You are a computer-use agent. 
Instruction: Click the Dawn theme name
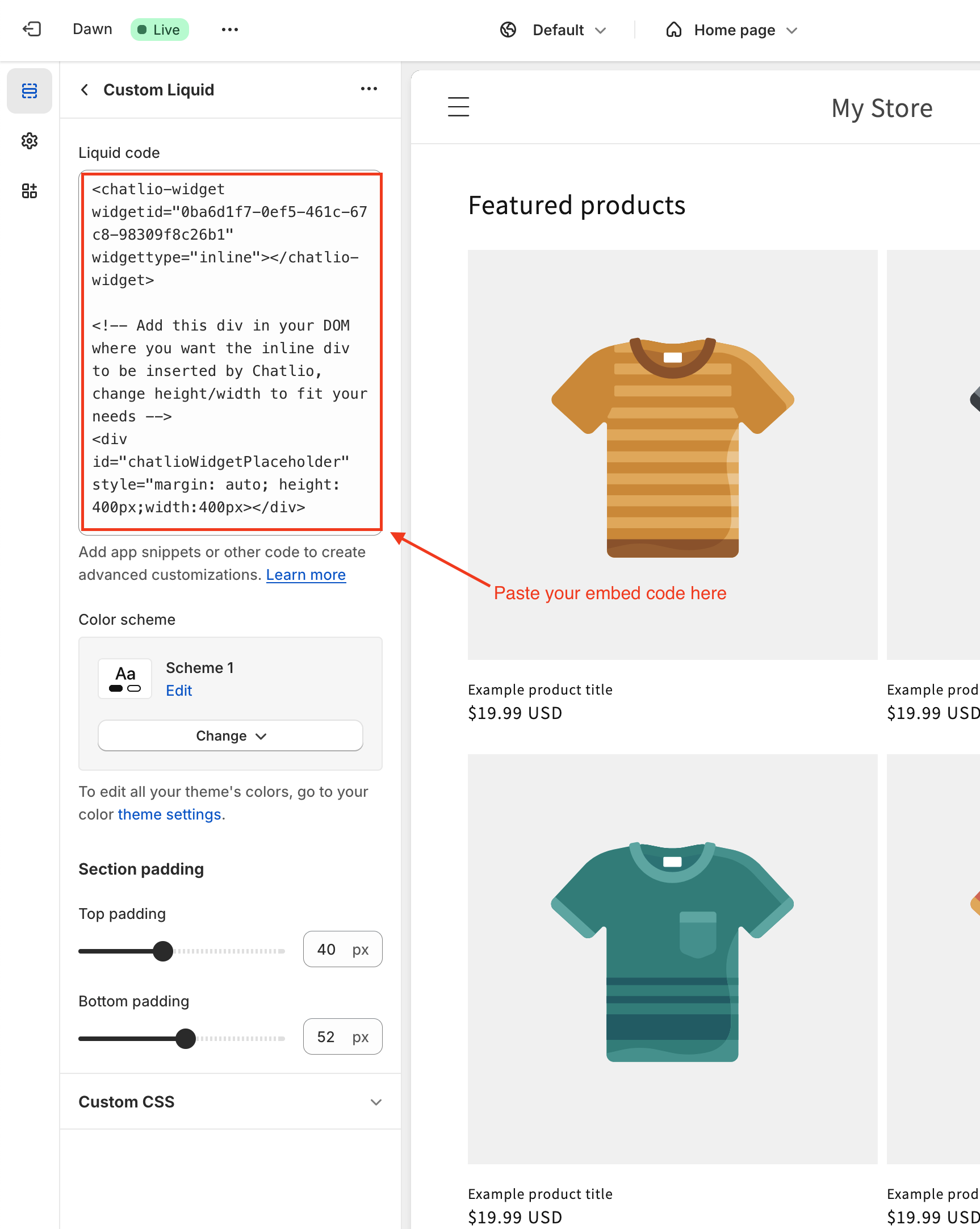93,29
